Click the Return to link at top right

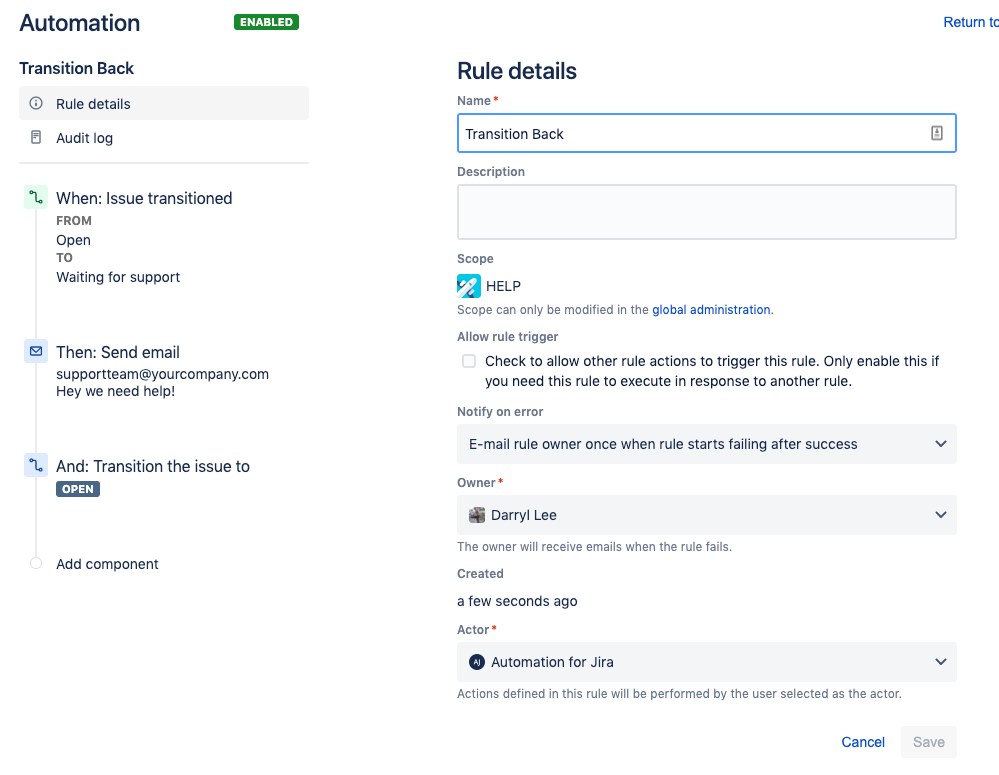point(970,22)
